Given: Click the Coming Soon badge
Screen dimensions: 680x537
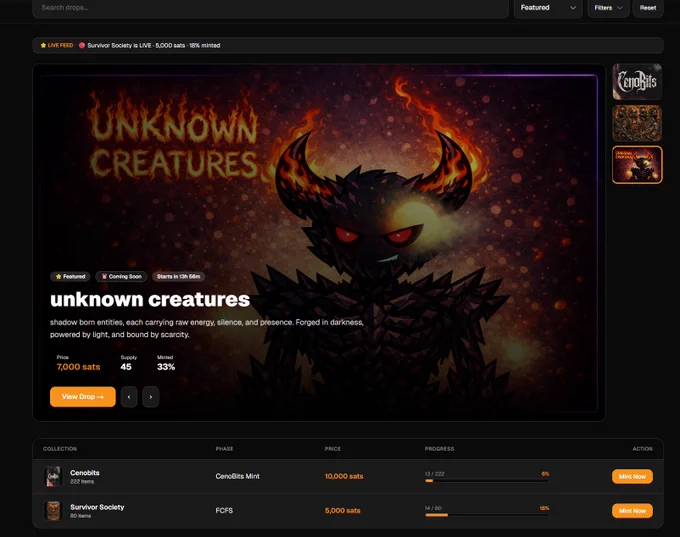Looking at the screenshot, I should 121,276.
